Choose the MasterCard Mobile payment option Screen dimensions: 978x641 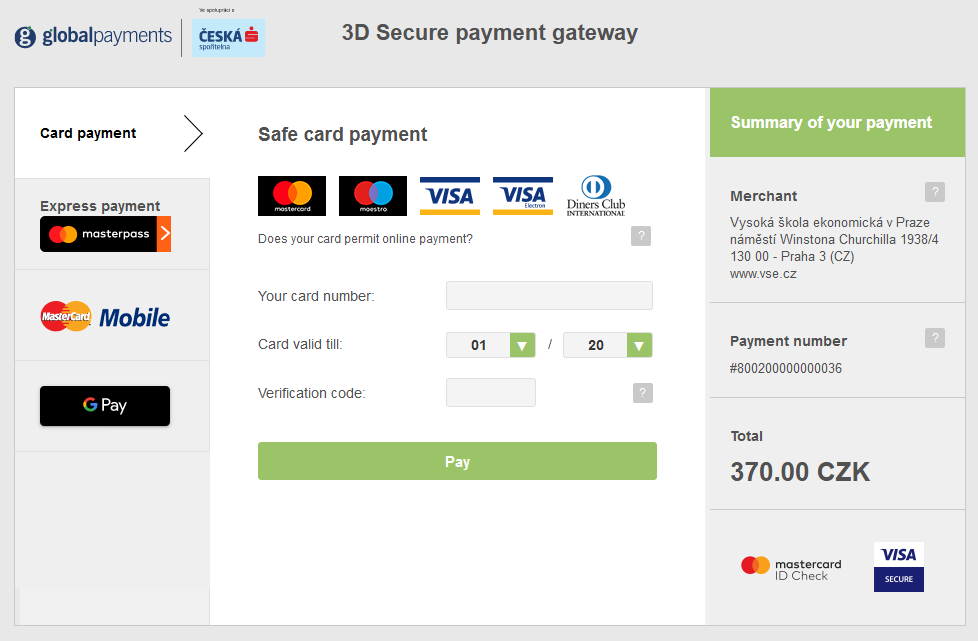105,317
